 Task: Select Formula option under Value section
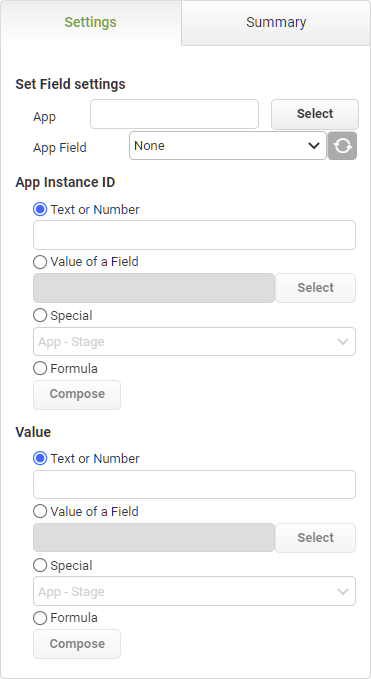[x=40, y=618]
